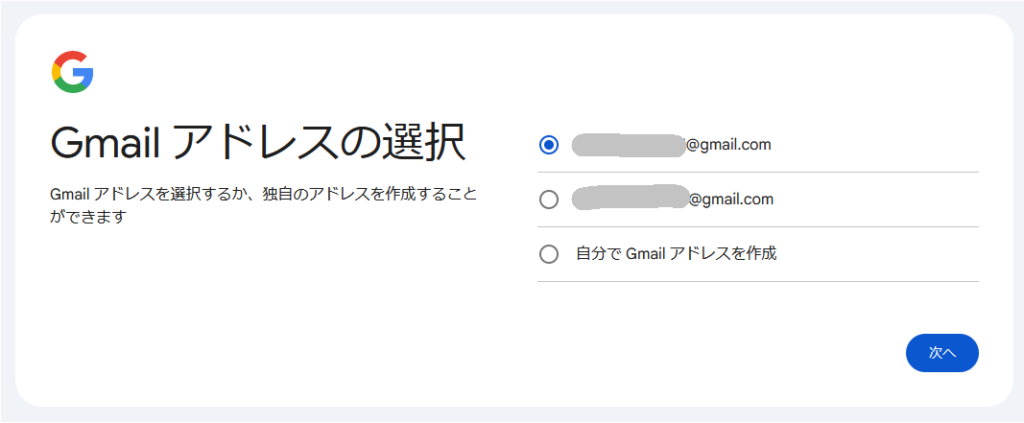Viewport: 1024px width, 423px height.
Task: Select the first suggested @gmail.com radio button
Action: click(549, 145)
